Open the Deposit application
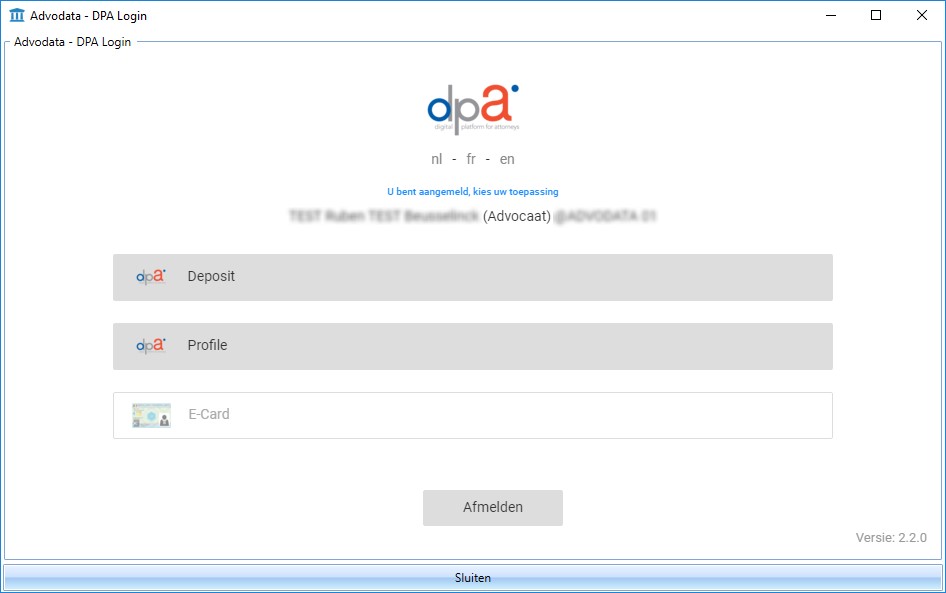The width and height of the screenshot is (946, 593). tap(472, 277)
